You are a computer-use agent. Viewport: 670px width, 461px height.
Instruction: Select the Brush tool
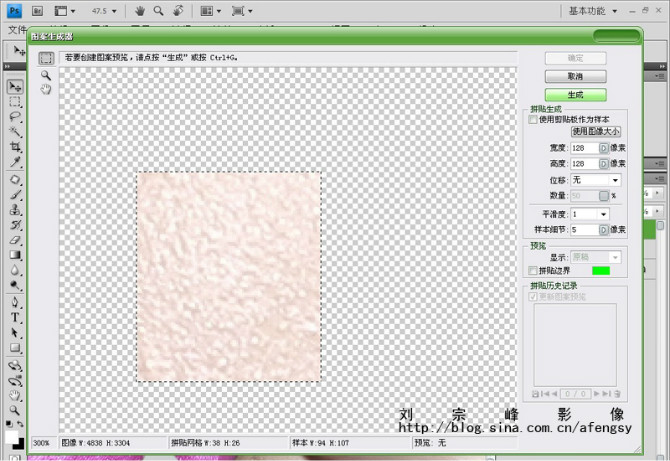[x=15, y=195]
